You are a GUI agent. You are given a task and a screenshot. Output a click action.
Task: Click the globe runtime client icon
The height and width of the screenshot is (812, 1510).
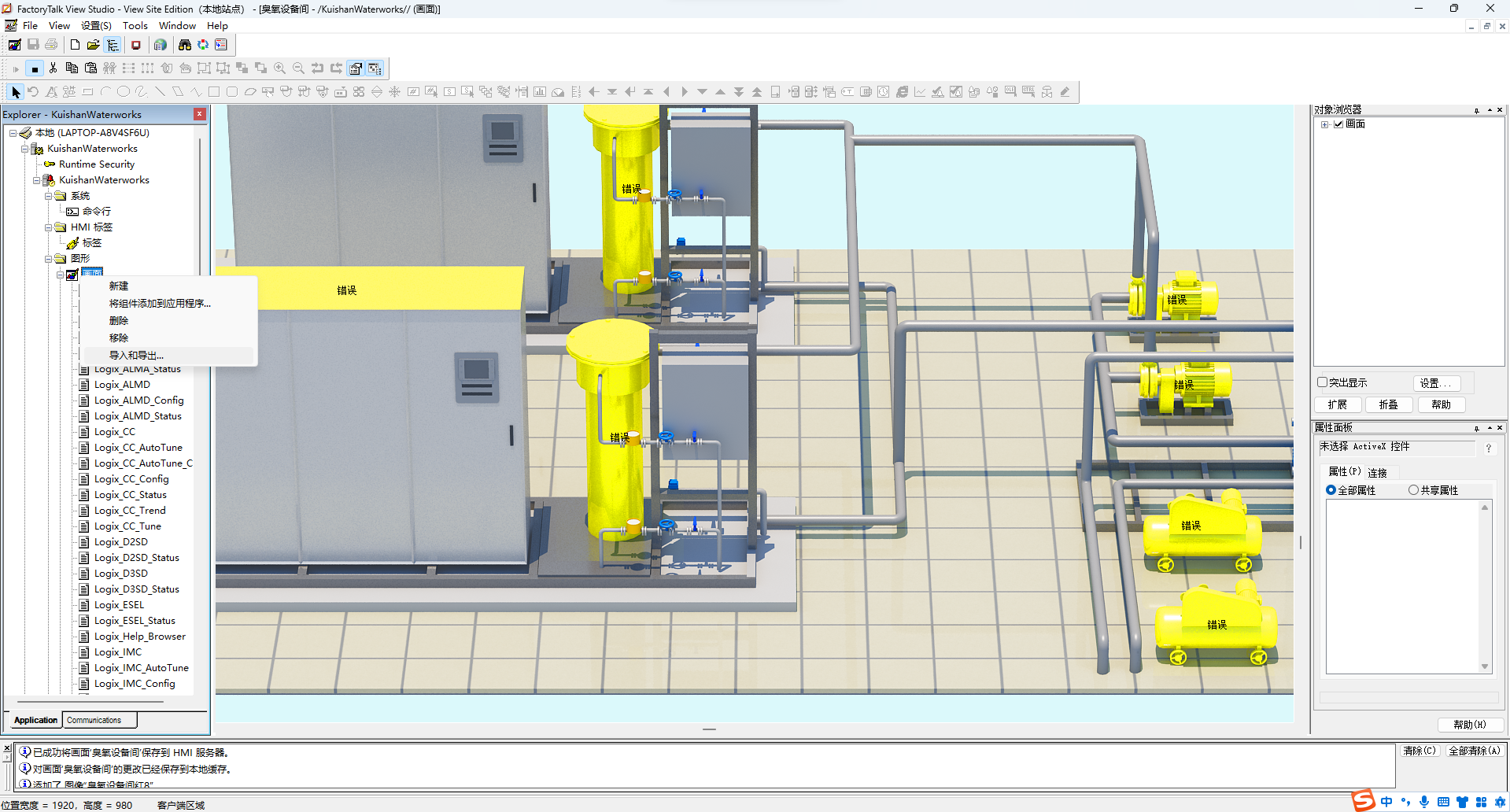click(161, 45)
